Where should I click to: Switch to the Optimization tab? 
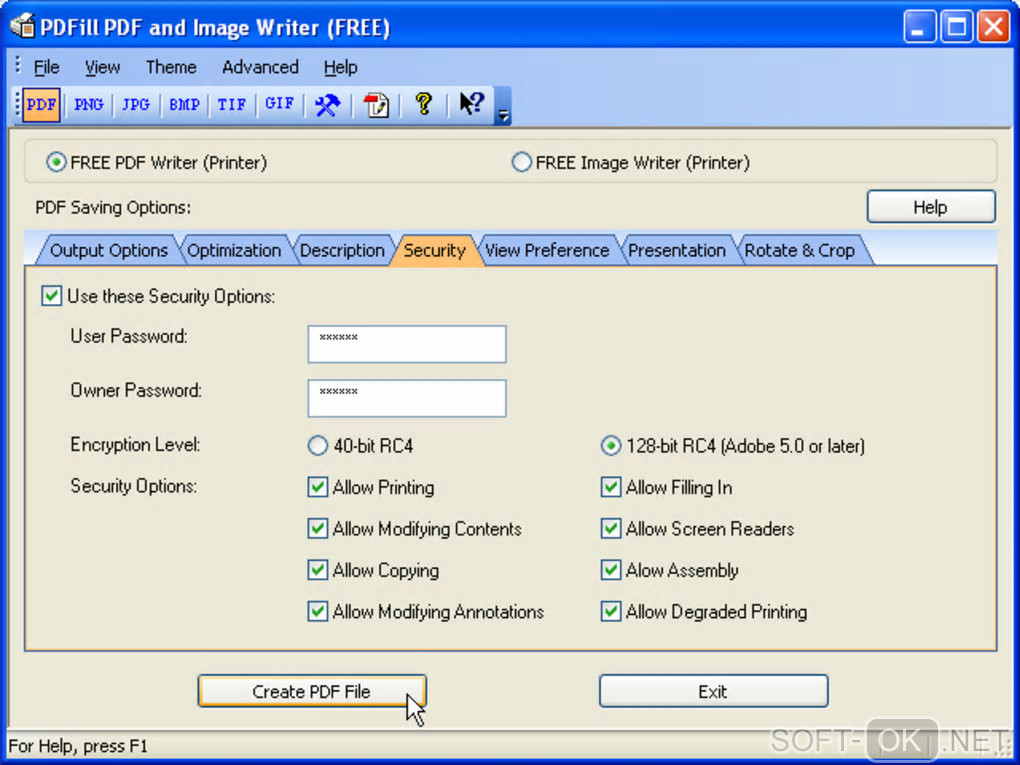click(234, 250)
